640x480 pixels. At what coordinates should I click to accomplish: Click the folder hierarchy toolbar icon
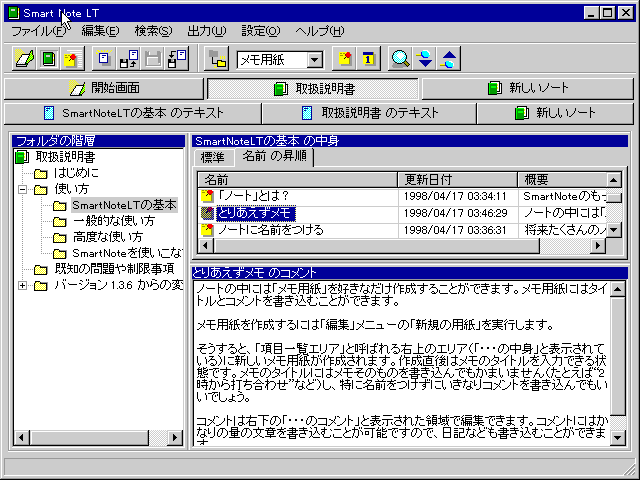[x=217, y=60]
